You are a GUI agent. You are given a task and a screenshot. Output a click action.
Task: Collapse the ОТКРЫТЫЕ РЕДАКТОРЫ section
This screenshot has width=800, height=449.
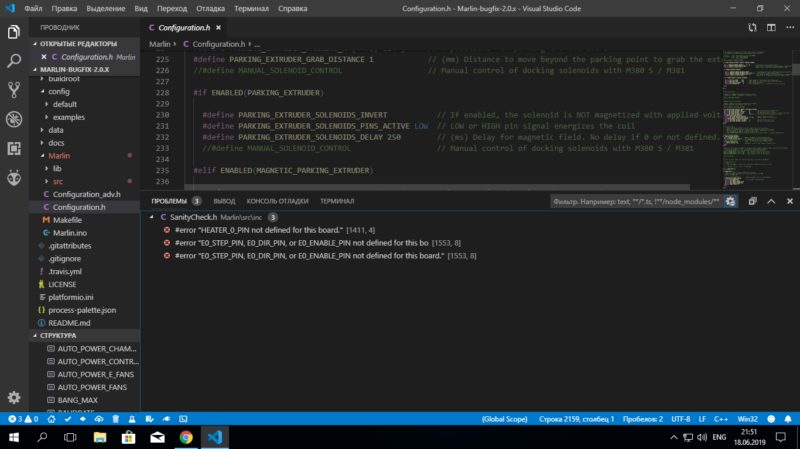pos(84,44)
